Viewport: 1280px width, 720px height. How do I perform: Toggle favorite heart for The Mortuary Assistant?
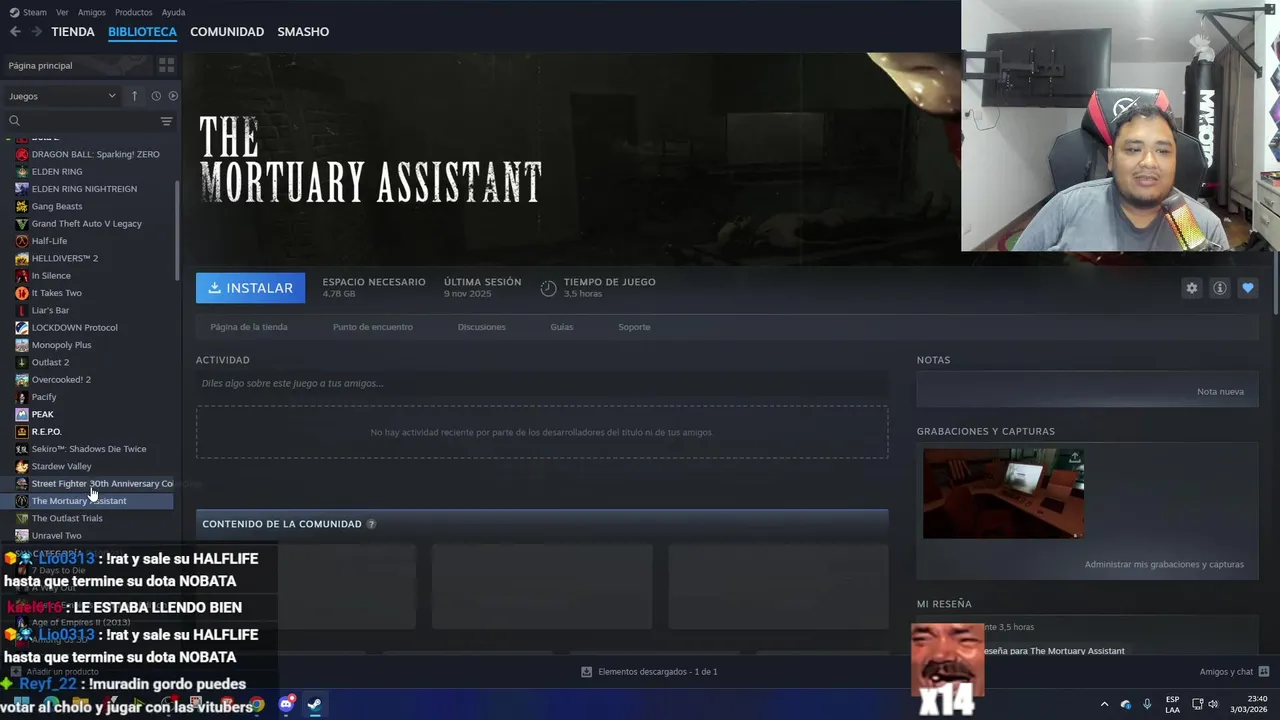pyautogui.click(x=1247, y=288)
